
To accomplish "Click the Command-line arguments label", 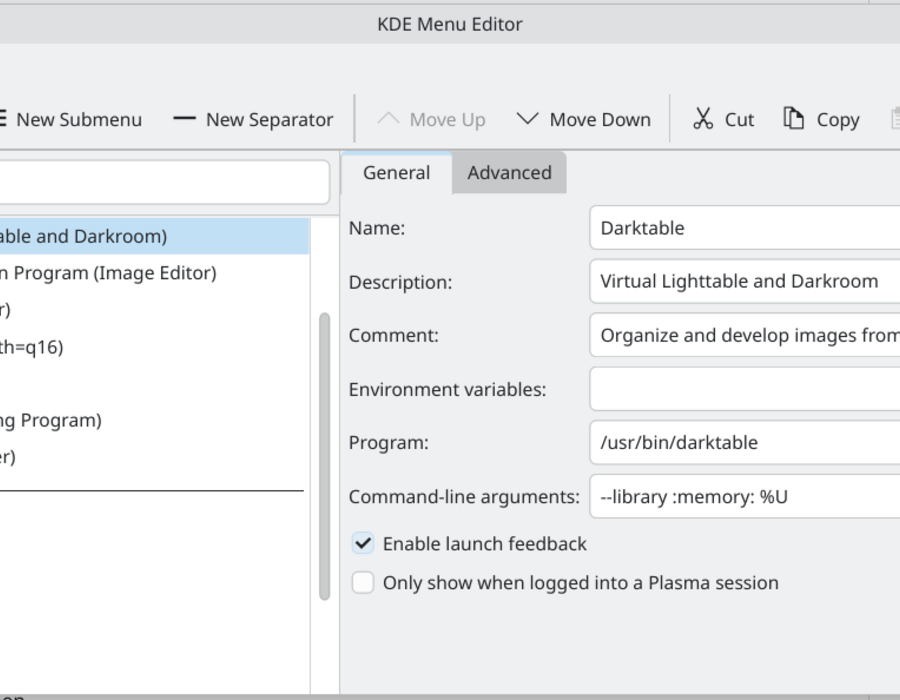I will pyautogui.click(x=464, y=497).
